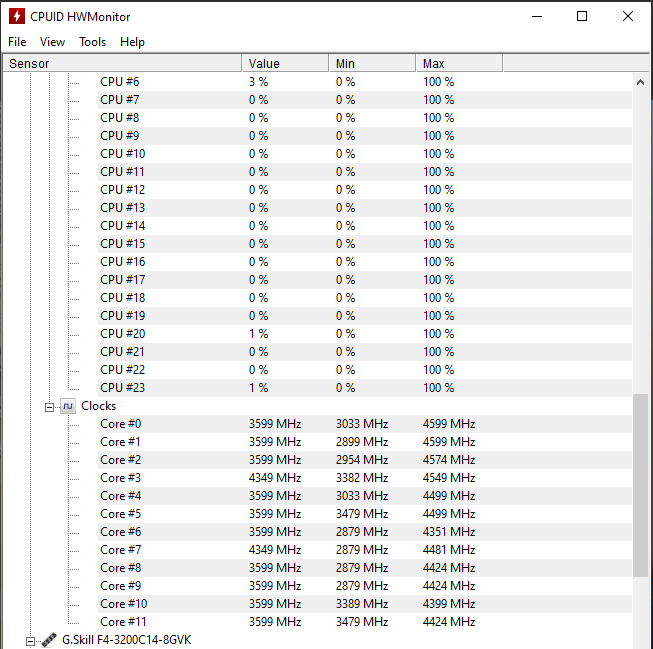Screen dimensions: 653x649
Task: Click the Max column header
Action: tap(460, 63)
